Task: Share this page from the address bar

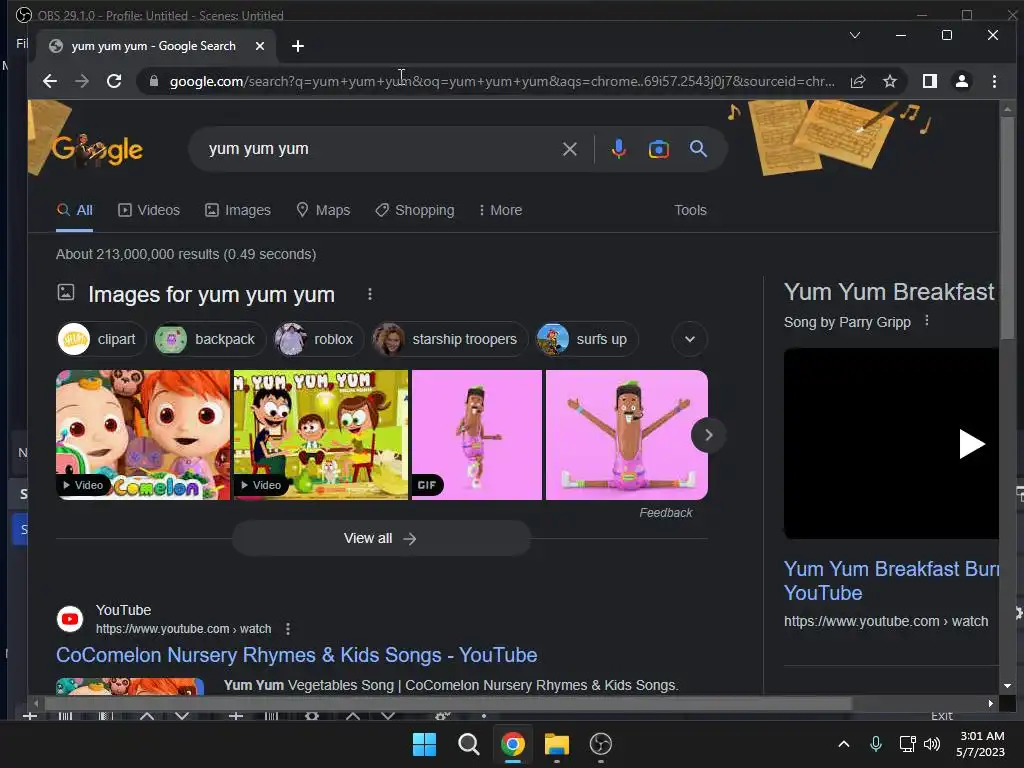Action: tap(858, 81)
